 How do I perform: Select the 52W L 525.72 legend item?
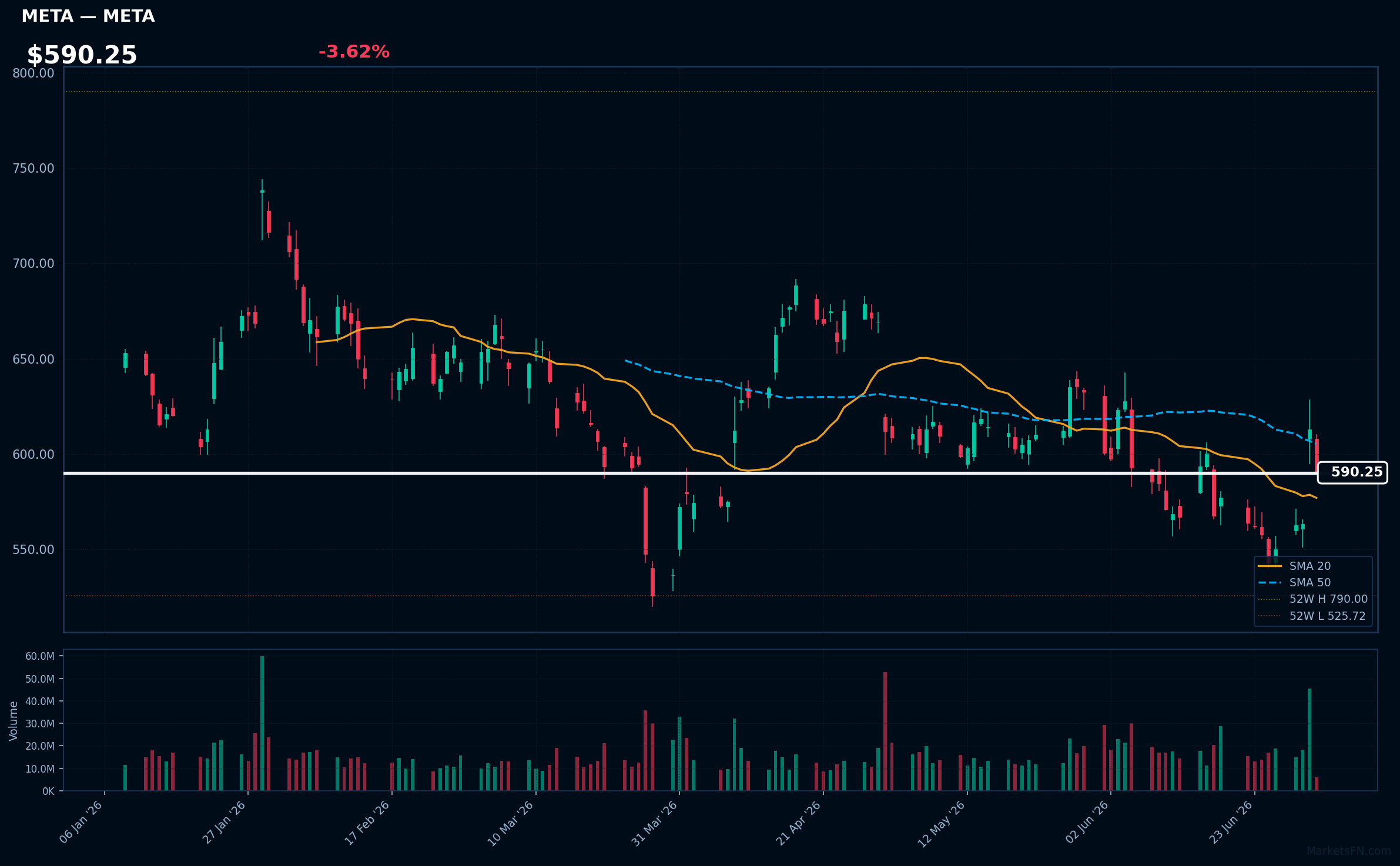click(x=1311, y=616)
